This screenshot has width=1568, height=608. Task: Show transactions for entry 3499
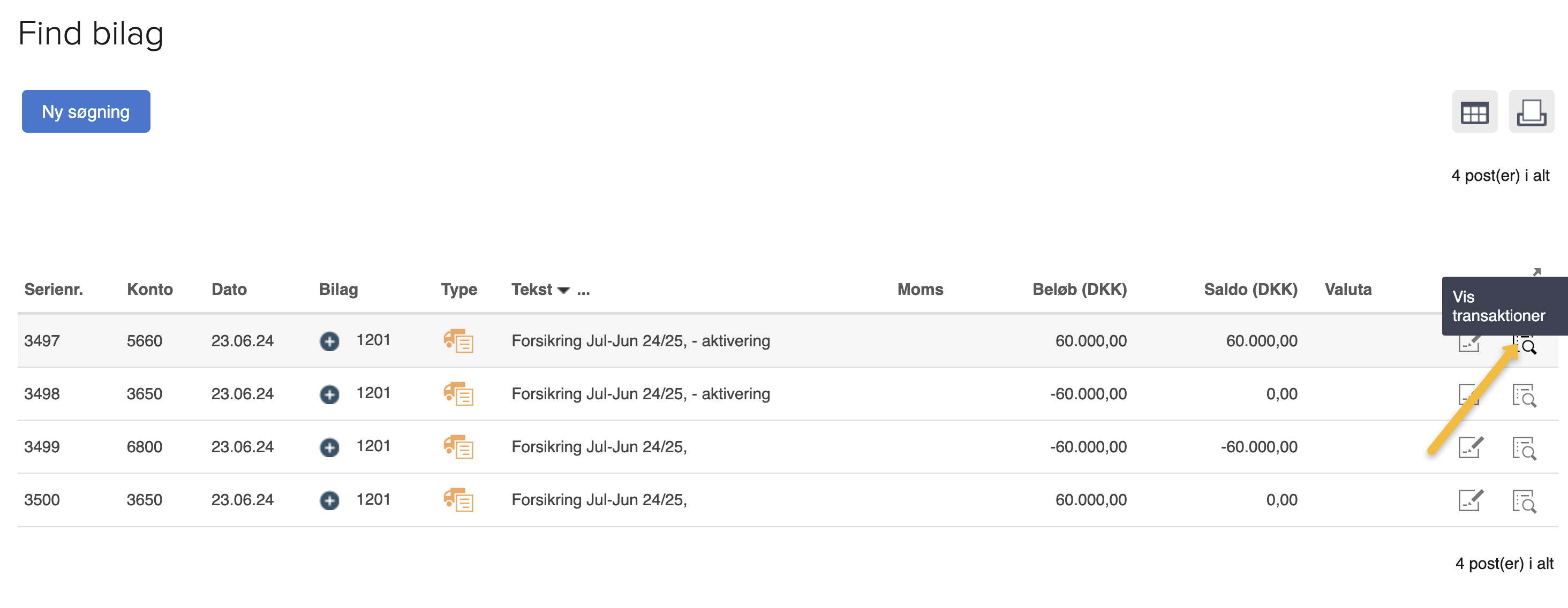pos(1524,448)
